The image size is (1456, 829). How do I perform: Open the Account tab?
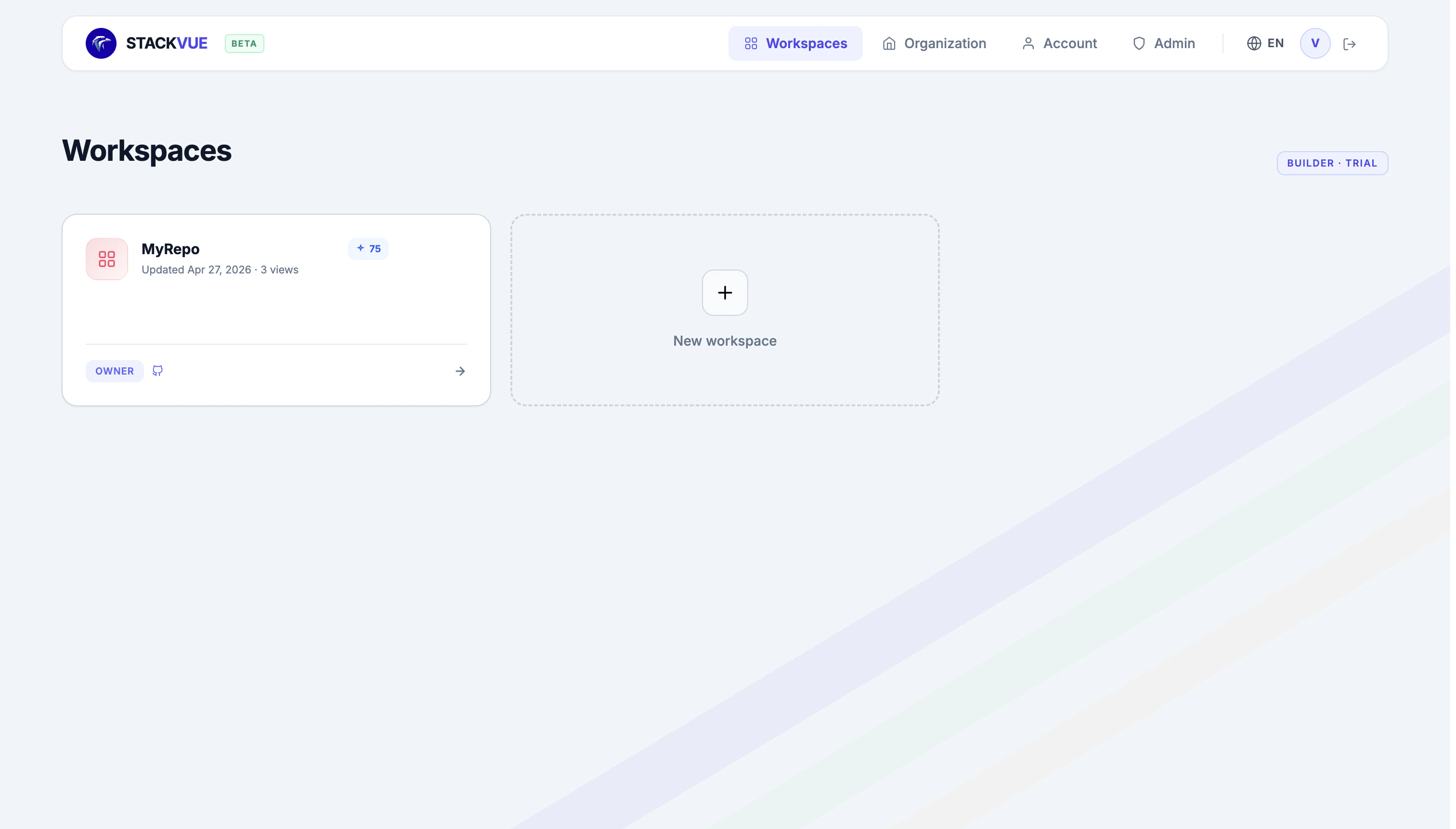click(x=1059, y=43)
